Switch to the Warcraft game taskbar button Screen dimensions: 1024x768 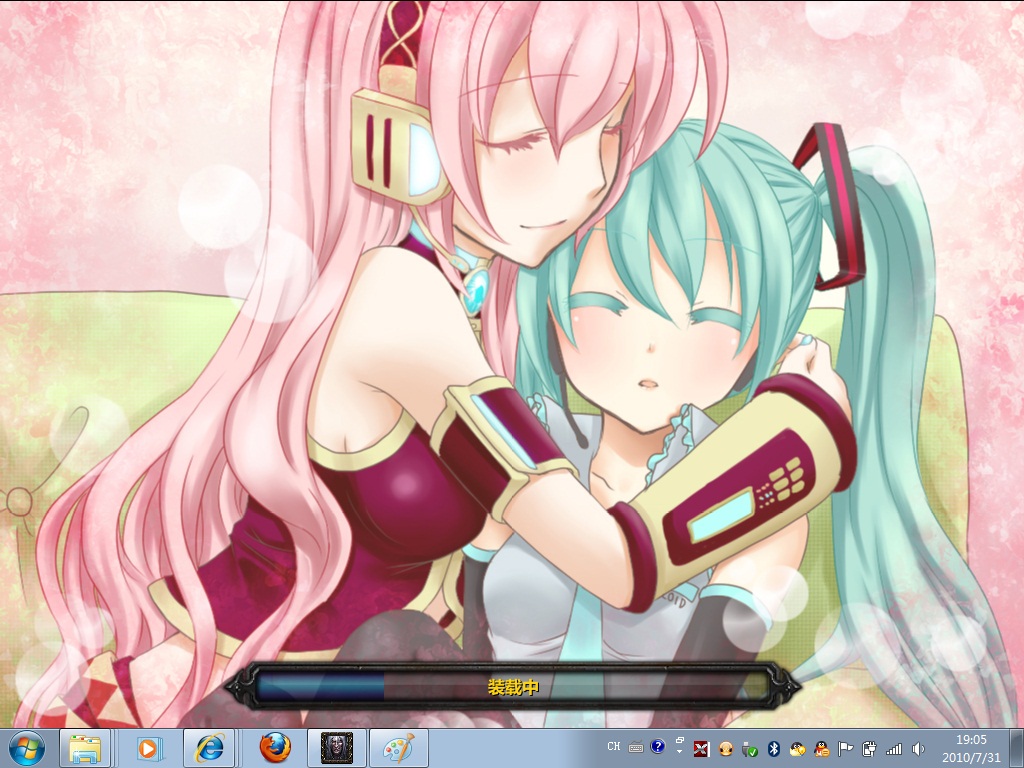click(x=337, y=748)
